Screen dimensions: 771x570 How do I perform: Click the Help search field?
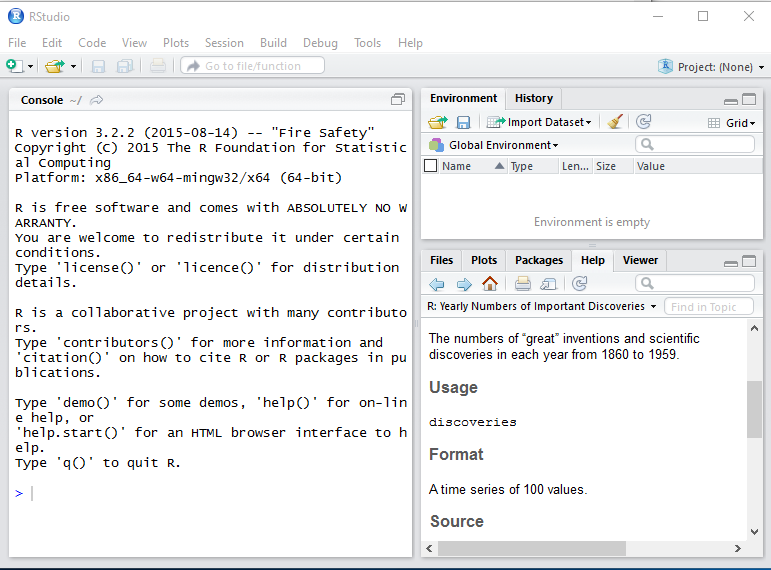(695, 283)
